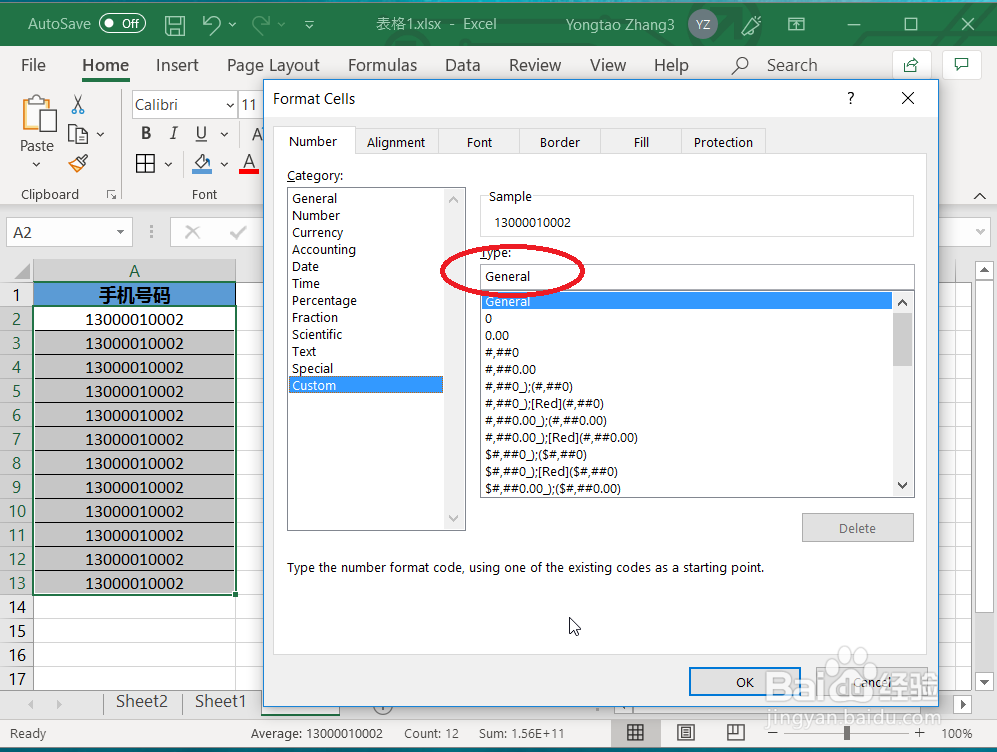The image size is (997, 752).
Task: Click the Save icon in Quick Access Toolbar
Action: (174, 25)
